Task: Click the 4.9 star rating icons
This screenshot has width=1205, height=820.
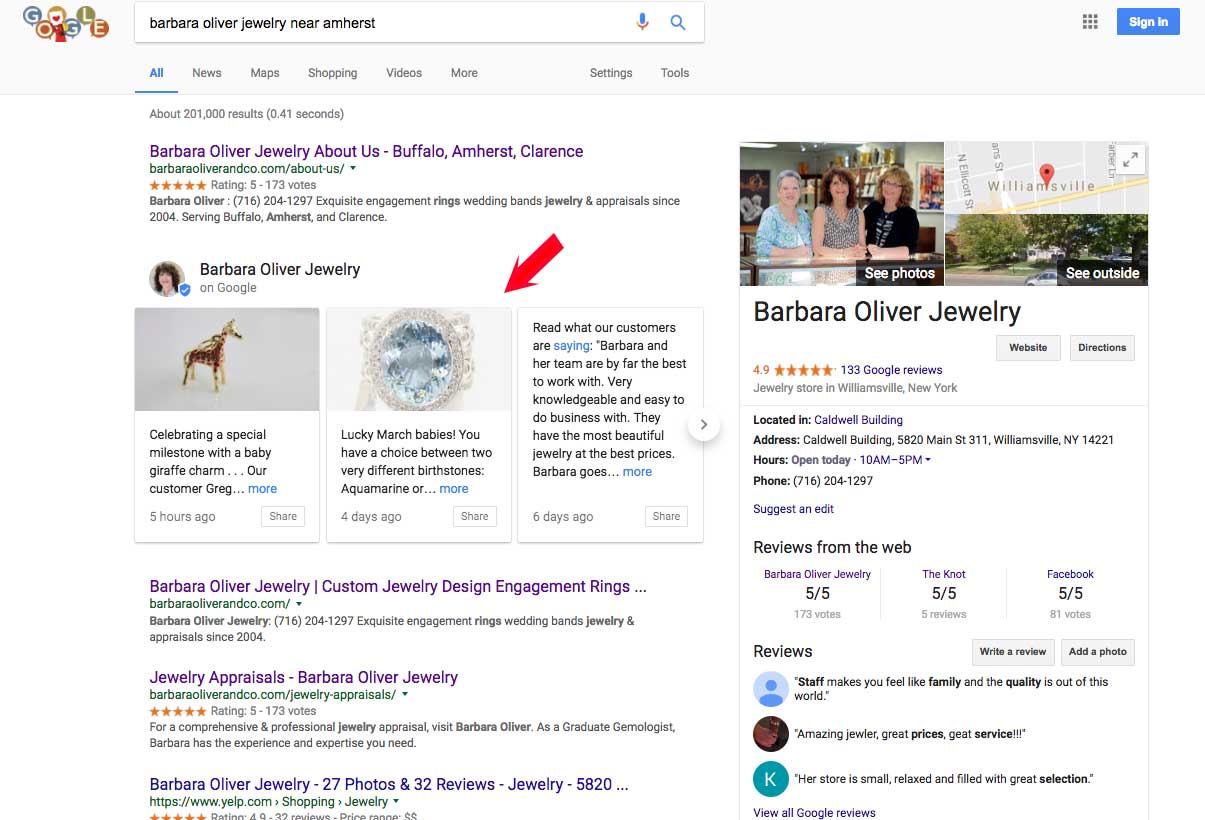Action: (804, 370)
